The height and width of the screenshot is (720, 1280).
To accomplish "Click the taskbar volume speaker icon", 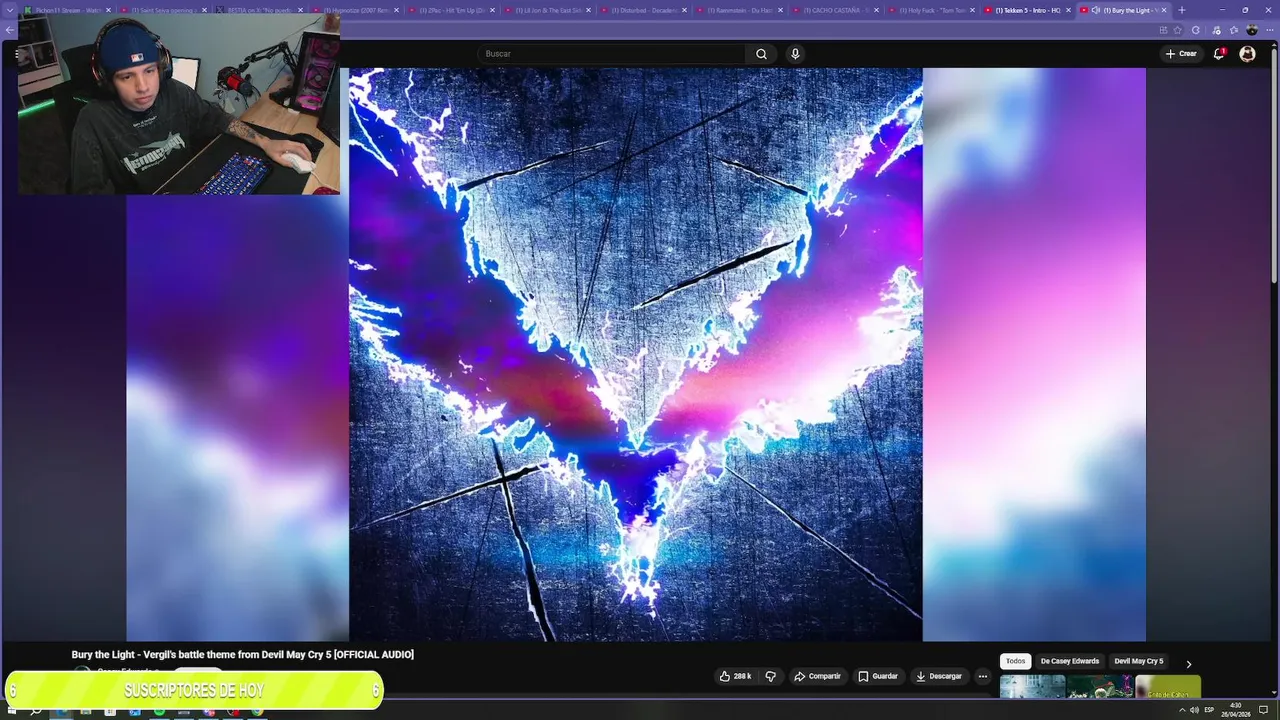I will 1194,710.
